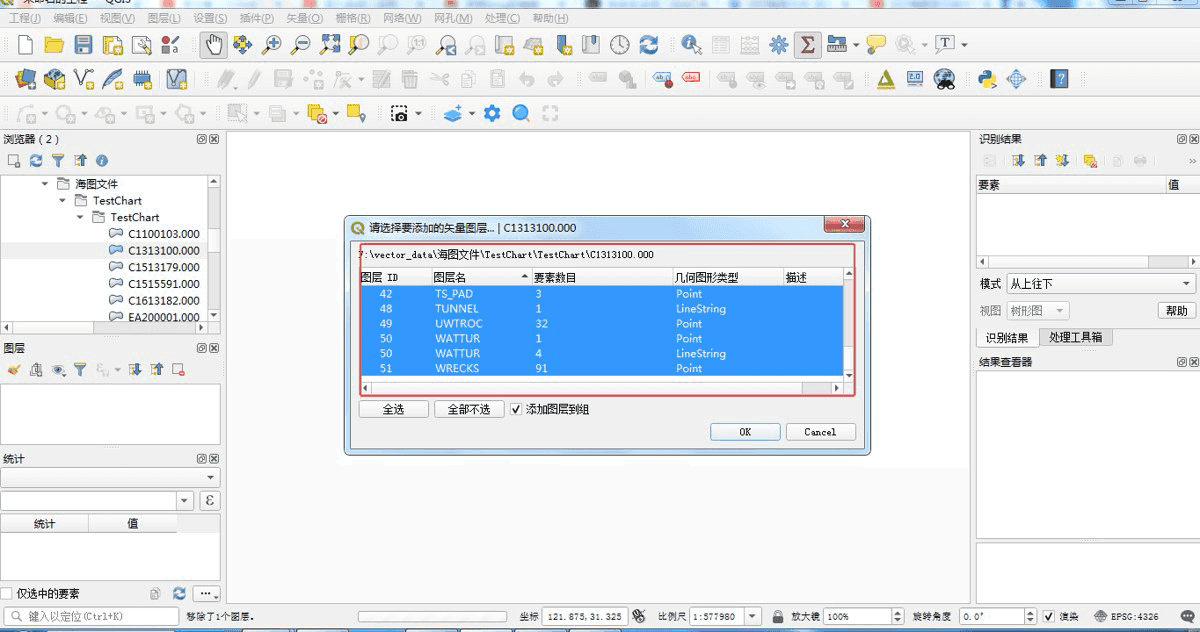Select the UWTROC layer row
Image resolution: width=1200 pixels, height=632 pixels.
(602, 323)
